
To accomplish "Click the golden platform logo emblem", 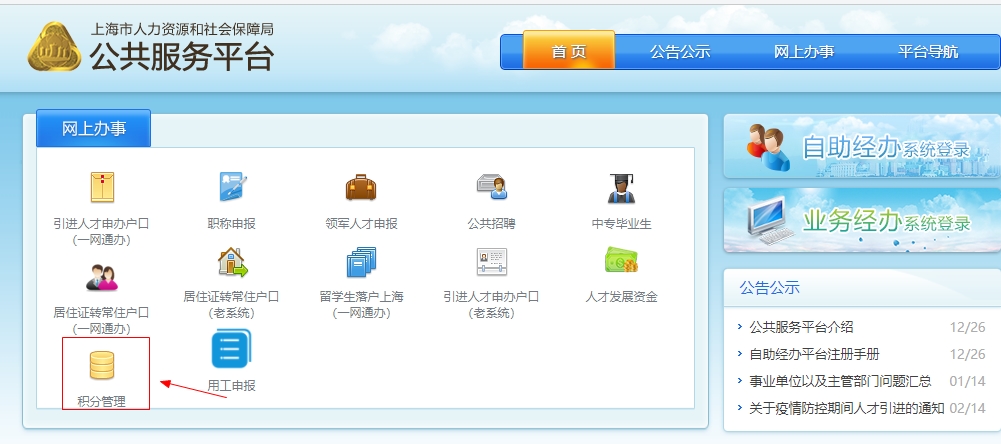I will (x=54, y=47).
